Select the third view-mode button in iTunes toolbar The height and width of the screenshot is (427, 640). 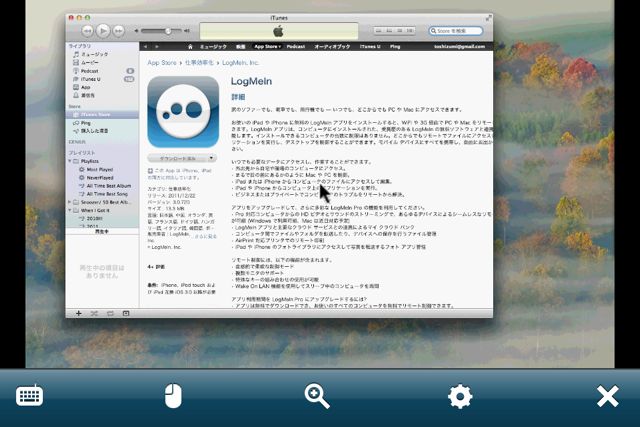click(x=400, y=31)
